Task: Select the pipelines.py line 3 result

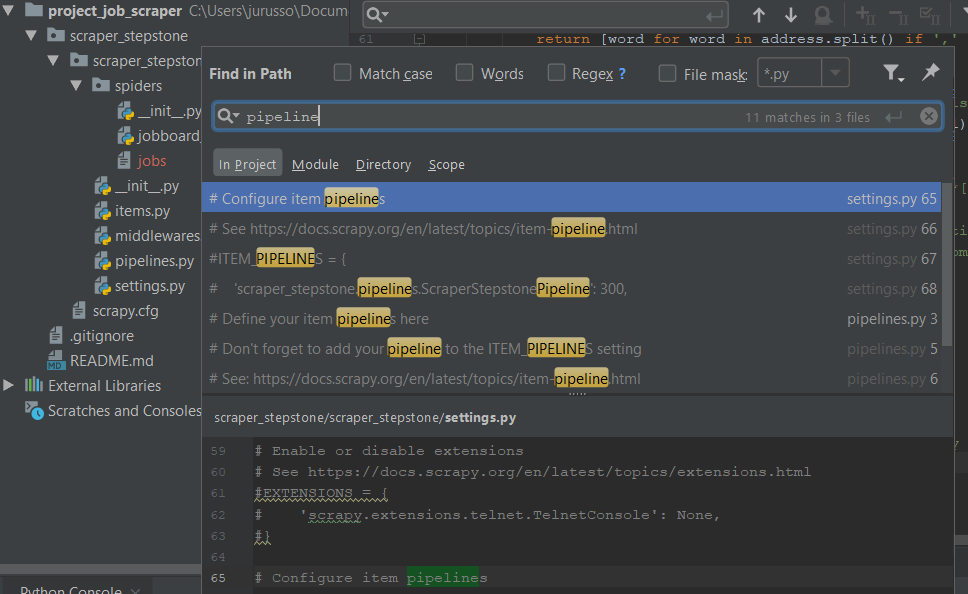Action: [572, 319]
